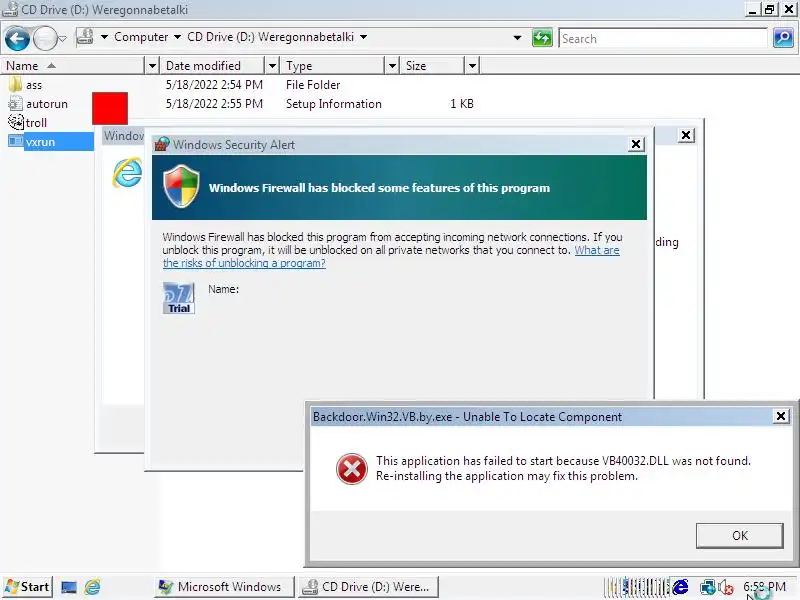Open the address bar history dropdown

point(517,38)
